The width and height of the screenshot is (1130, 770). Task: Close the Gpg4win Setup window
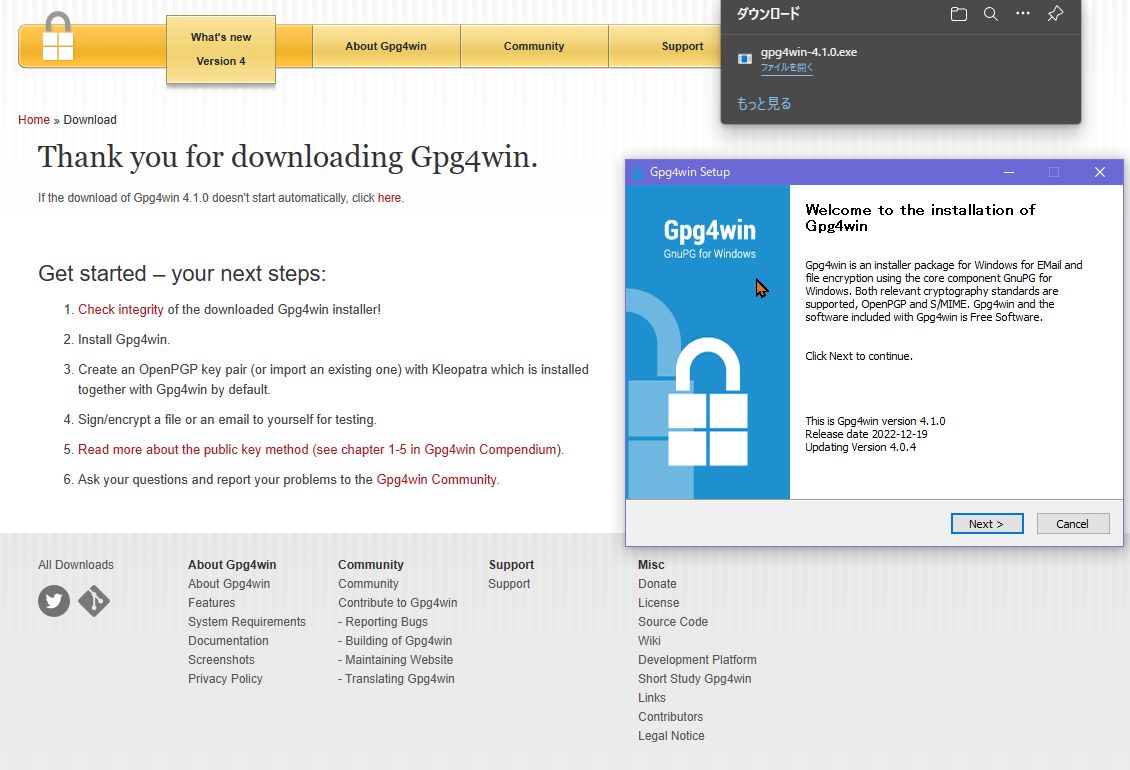(x=1099, y=172)
